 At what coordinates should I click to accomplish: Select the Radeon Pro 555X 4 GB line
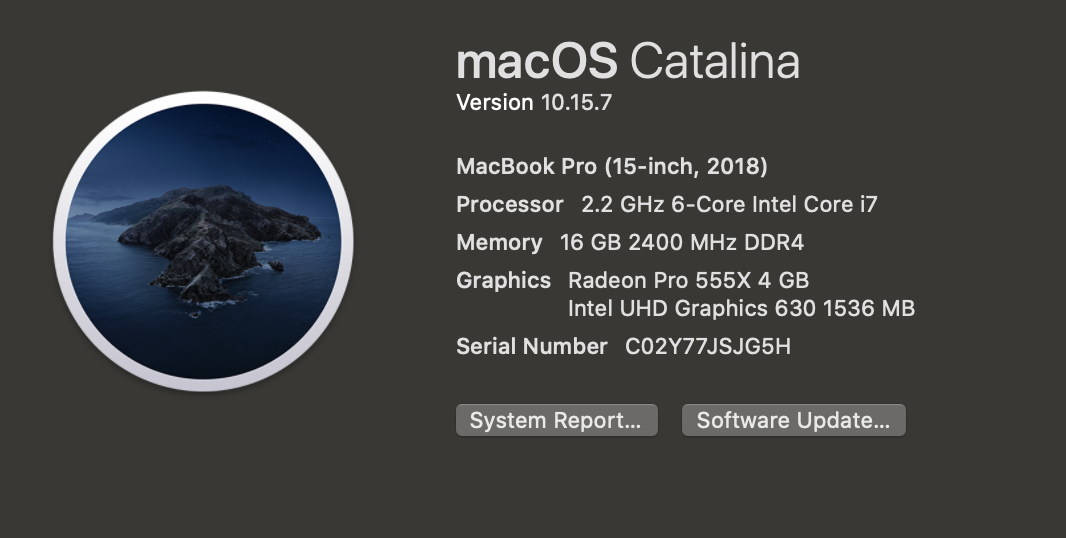click(688, 280)
